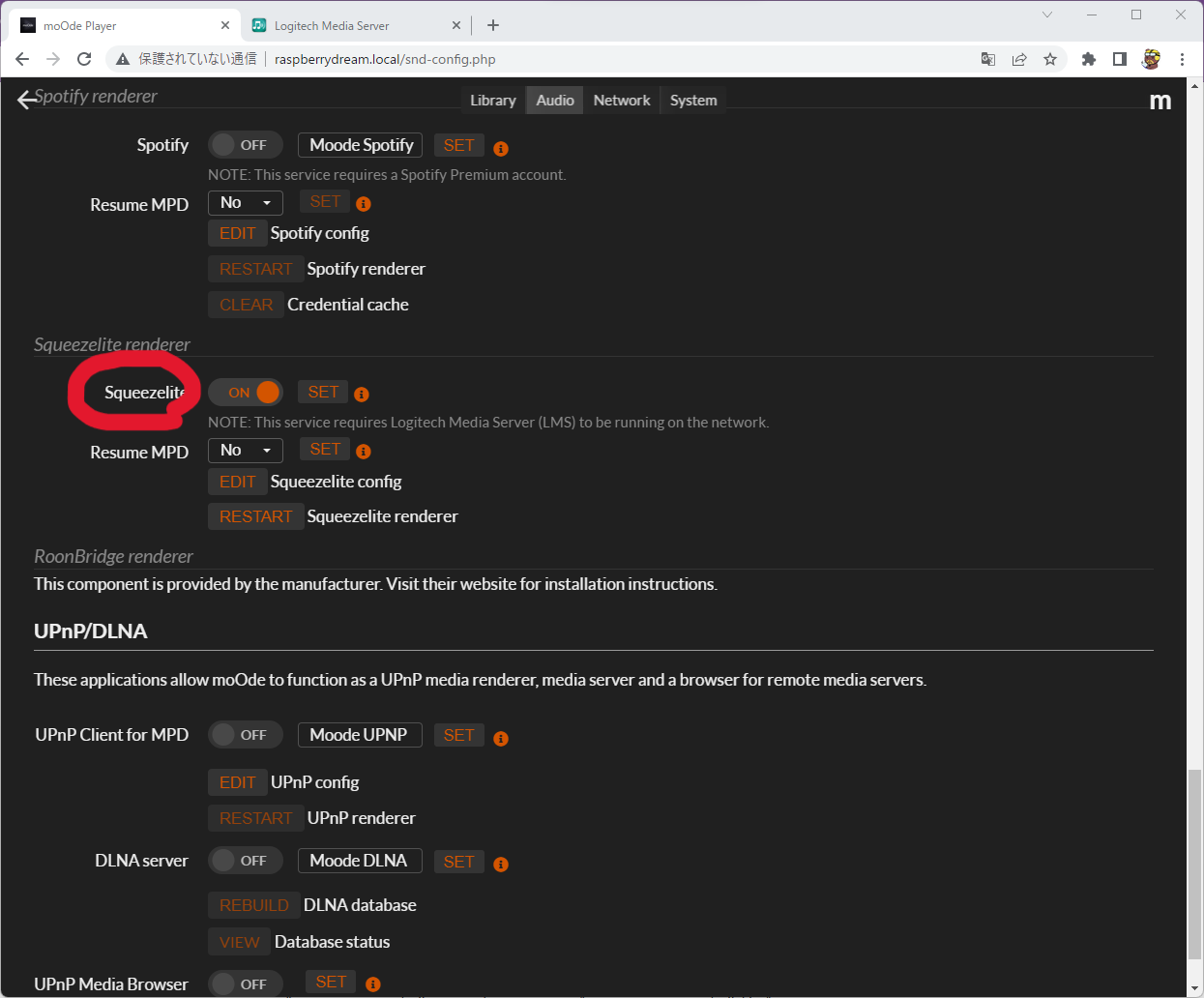
Task: Click CLEAR Credential cache
Action: 246,305
